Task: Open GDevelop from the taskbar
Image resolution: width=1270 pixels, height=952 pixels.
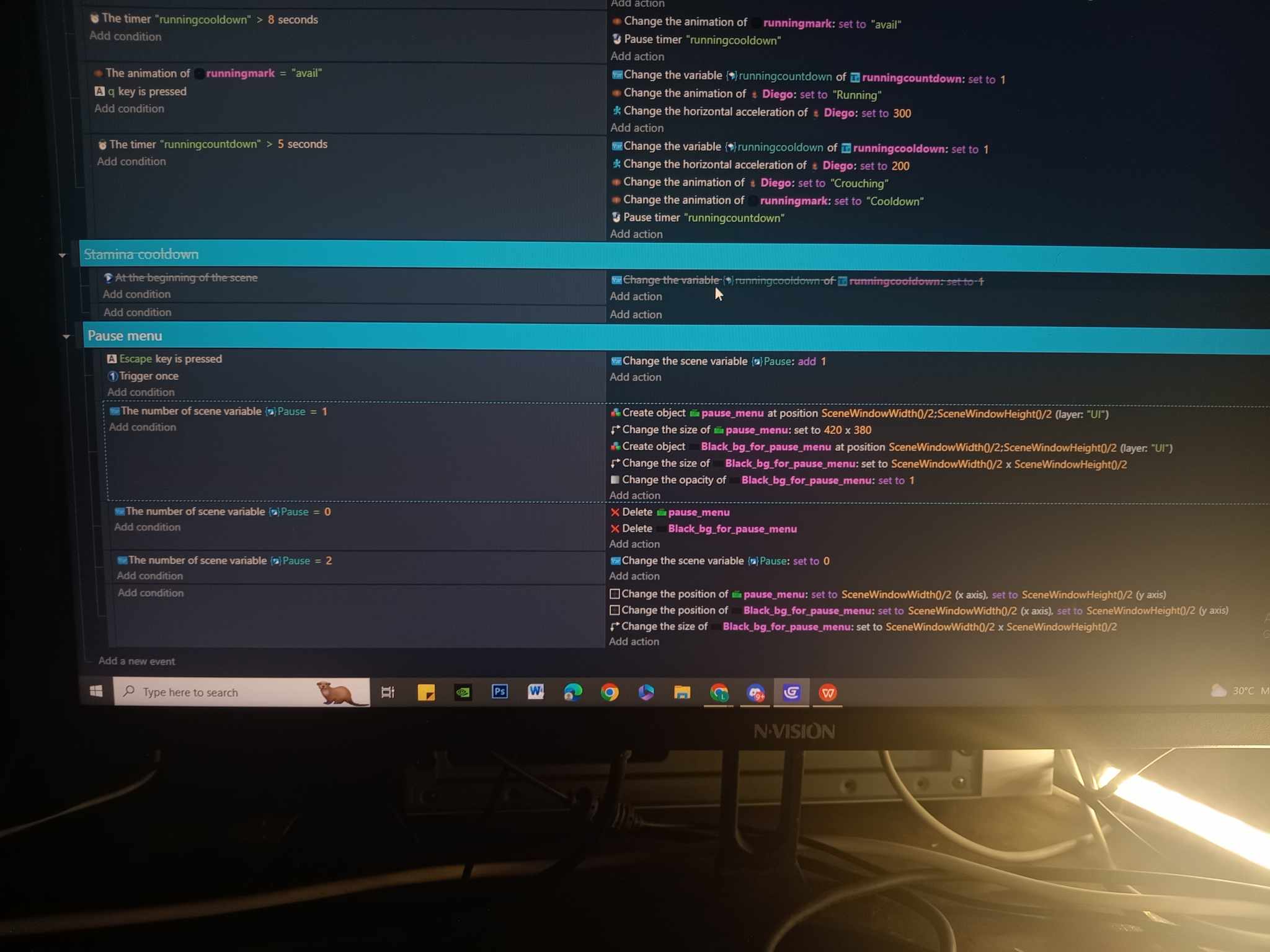Action: click(791, 692)
